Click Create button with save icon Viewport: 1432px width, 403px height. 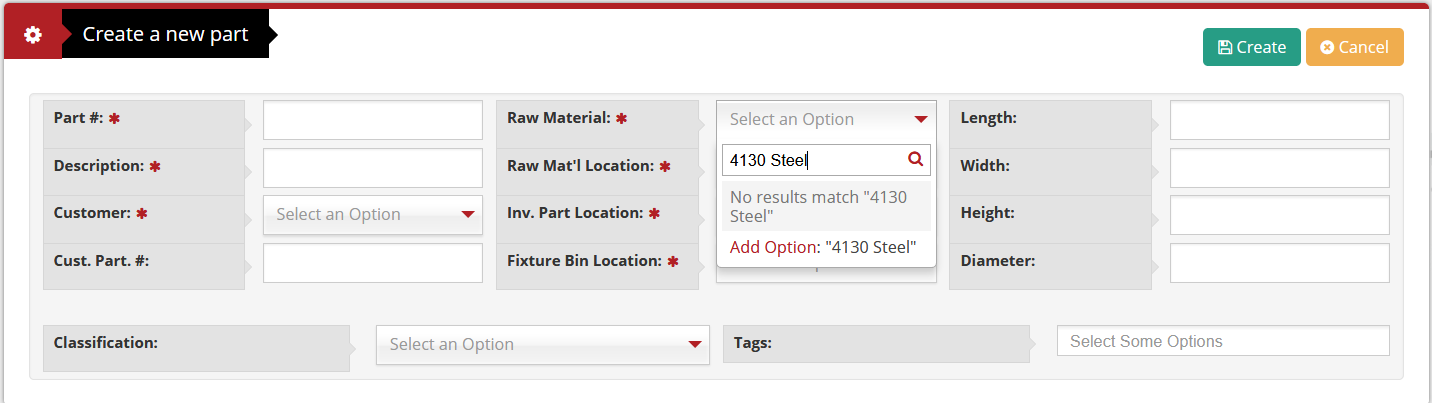(1252, 47)
